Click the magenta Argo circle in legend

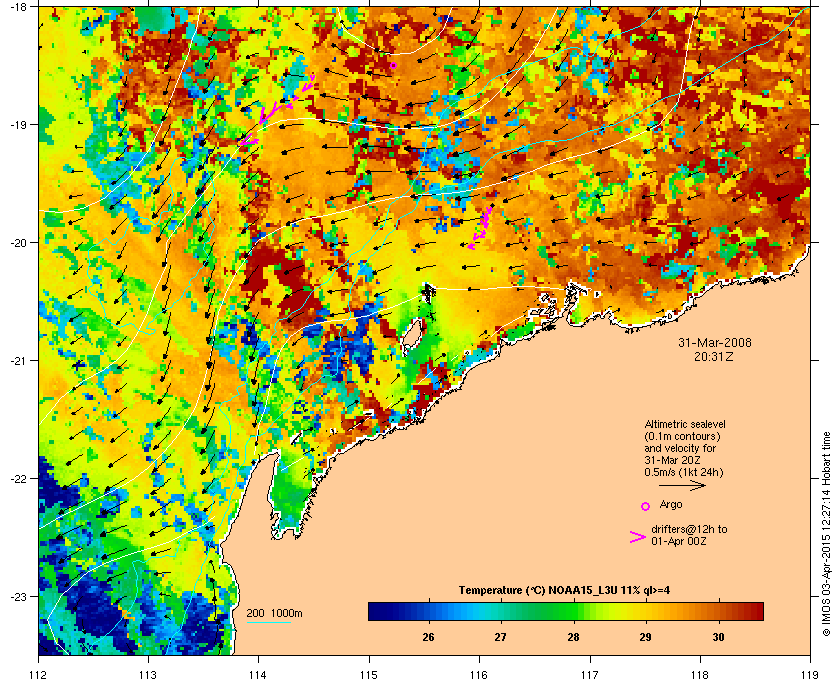pyautogui.click(x=646, y=506)
